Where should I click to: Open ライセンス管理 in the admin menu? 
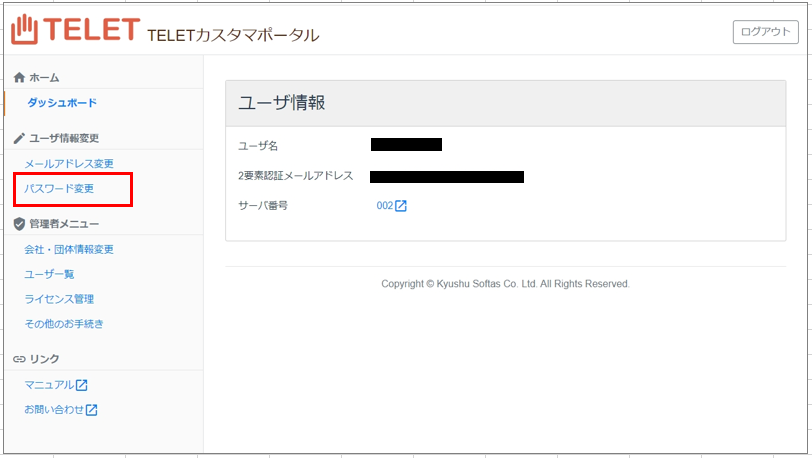pyautogui.click(x=59, y=299)
